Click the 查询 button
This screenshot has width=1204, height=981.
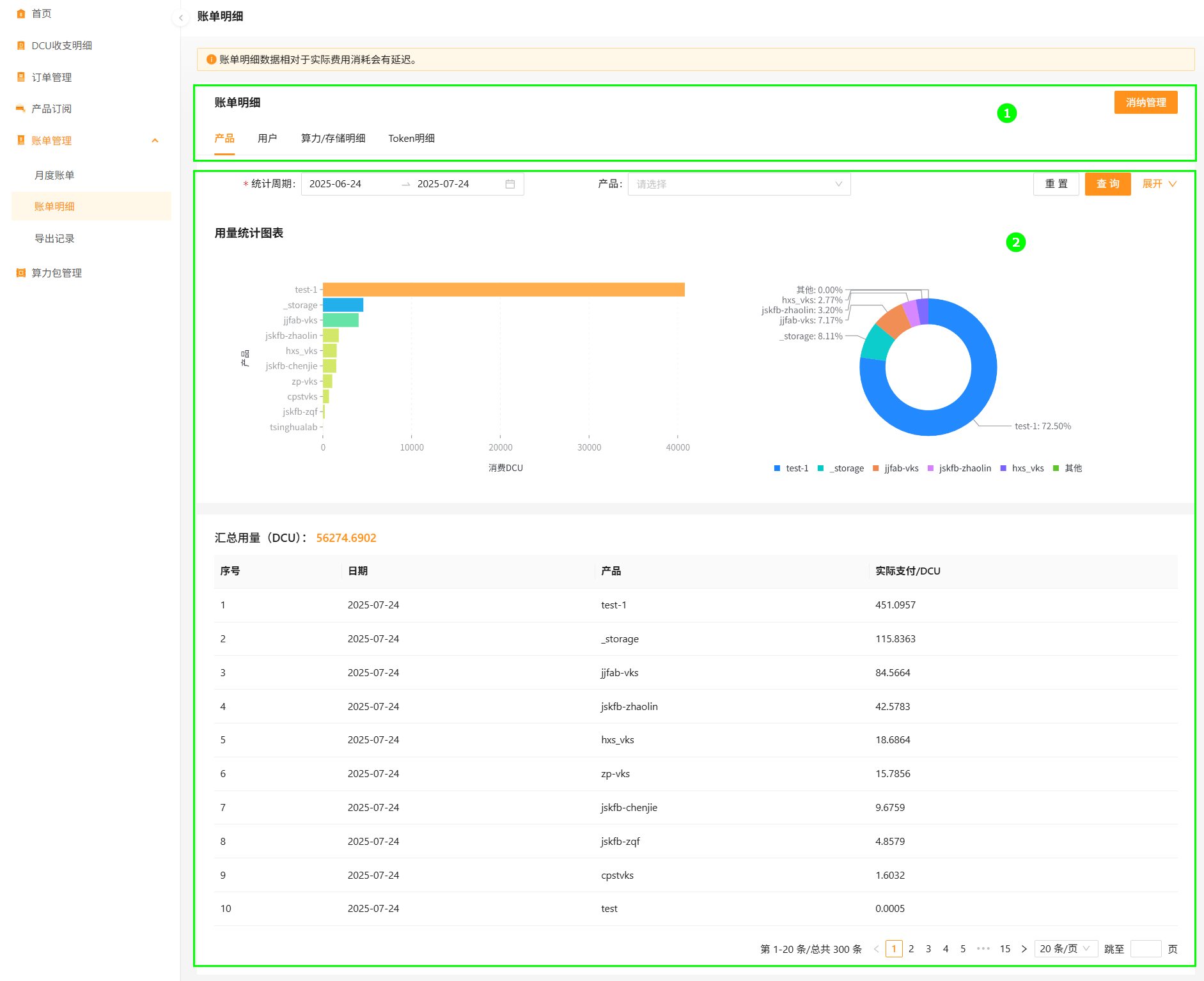pos(1107,184)
